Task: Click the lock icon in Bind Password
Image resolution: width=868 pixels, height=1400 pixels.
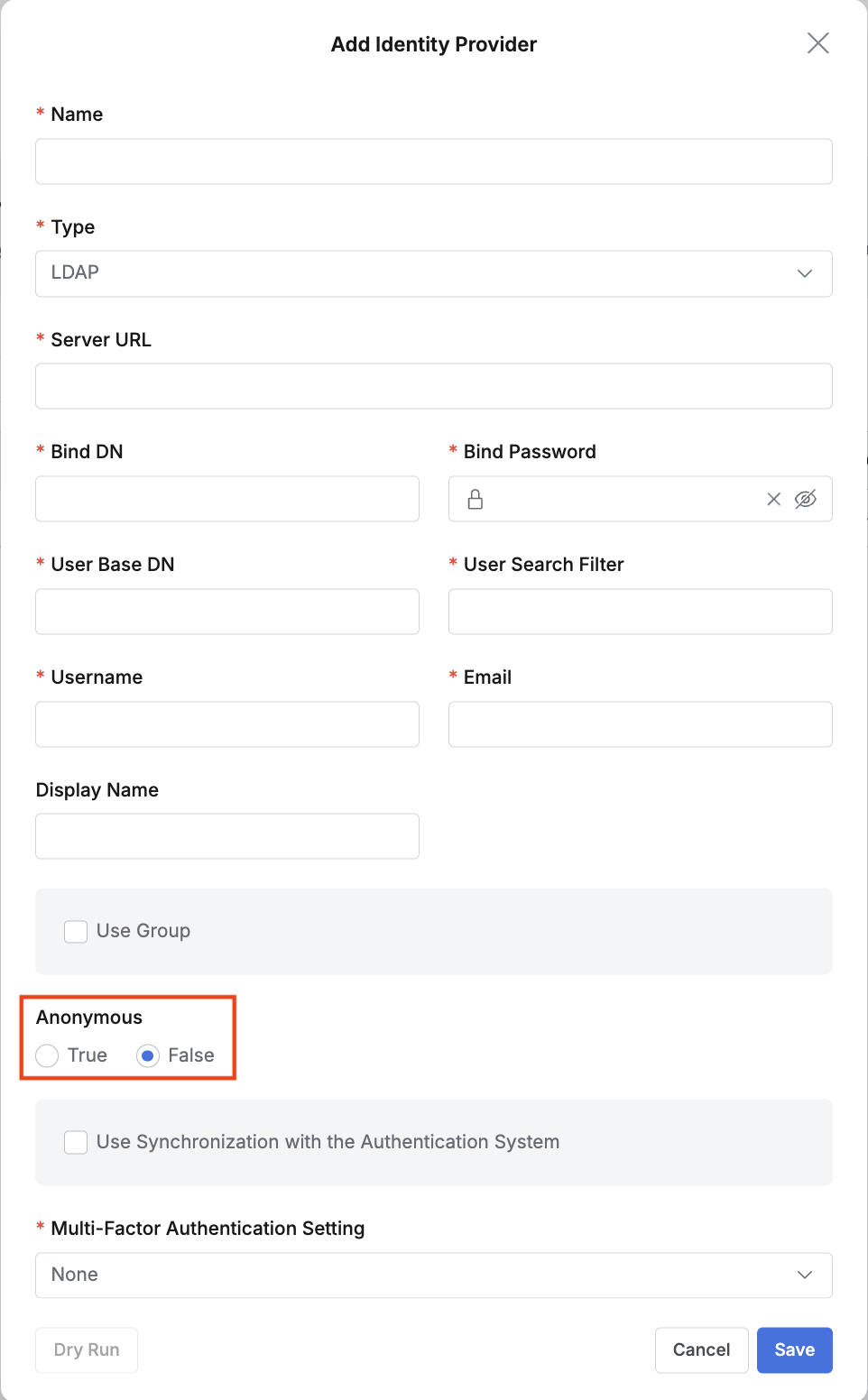Action: (x=476, y=499)
